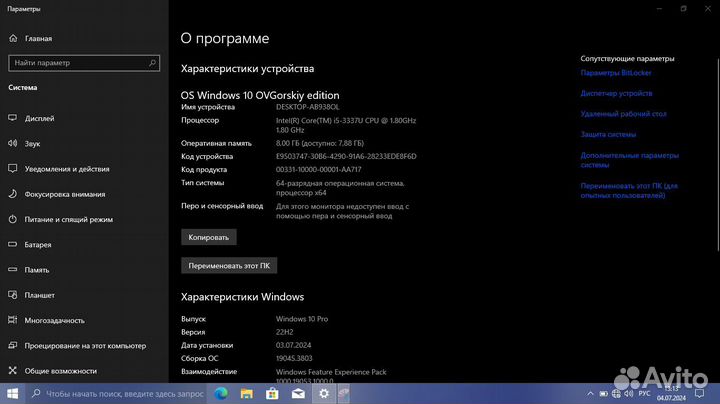Image resolution: width=720 pixels, height=404 pixels.
Task: Open the Windows Start menu
Action: click(12, 393)
